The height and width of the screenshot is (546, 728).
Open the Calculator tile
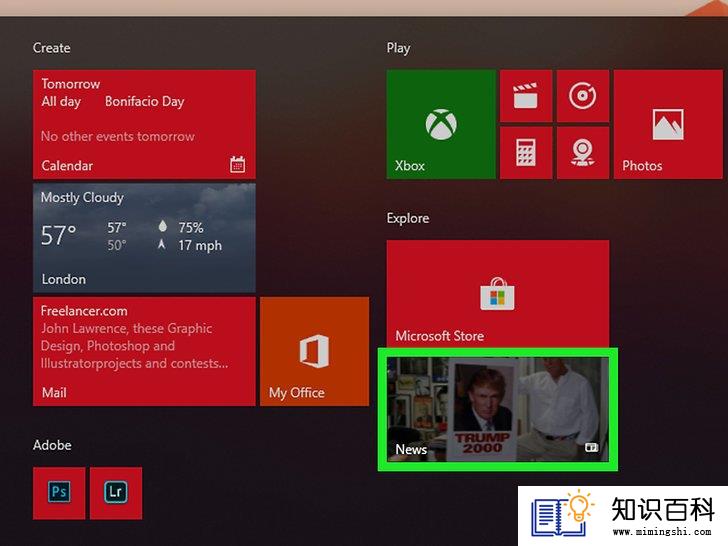526,153
